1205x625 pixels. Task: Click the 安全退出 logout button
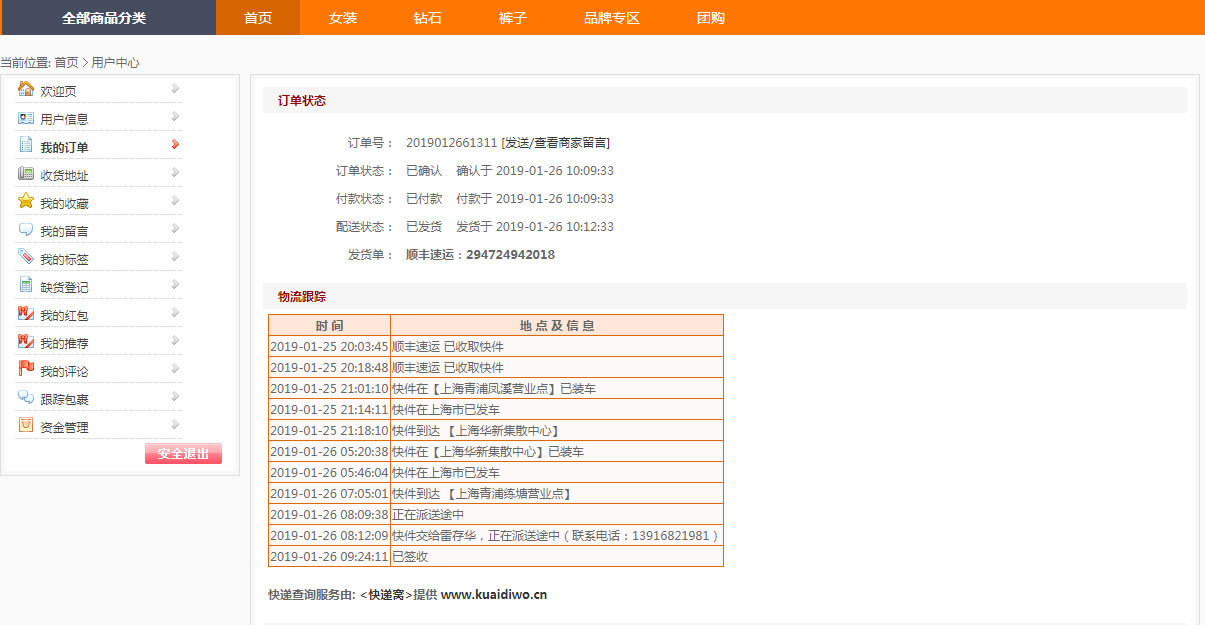coord(183,454)
